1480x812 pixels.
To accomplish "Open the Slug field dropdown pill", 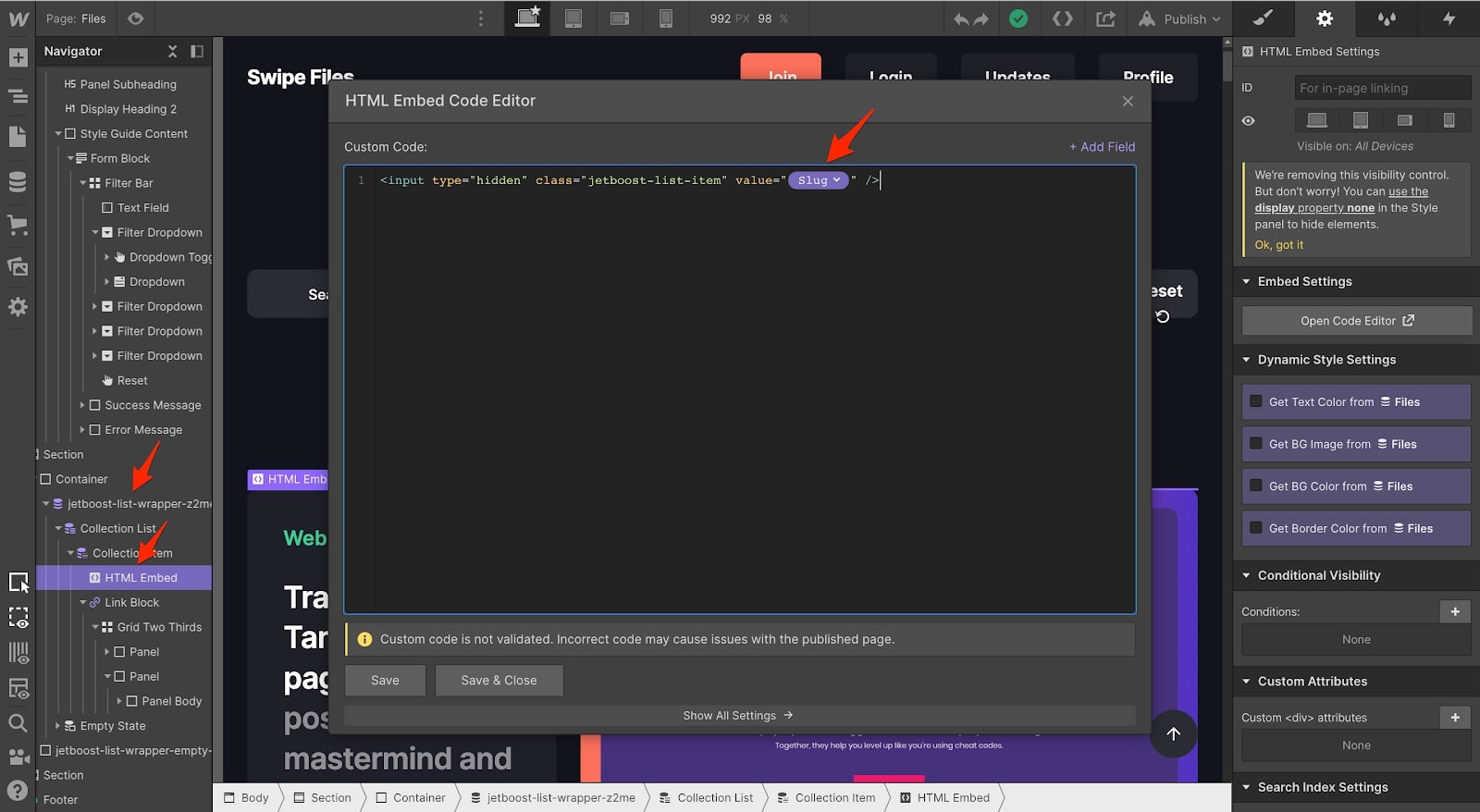I will click(819, 180).
